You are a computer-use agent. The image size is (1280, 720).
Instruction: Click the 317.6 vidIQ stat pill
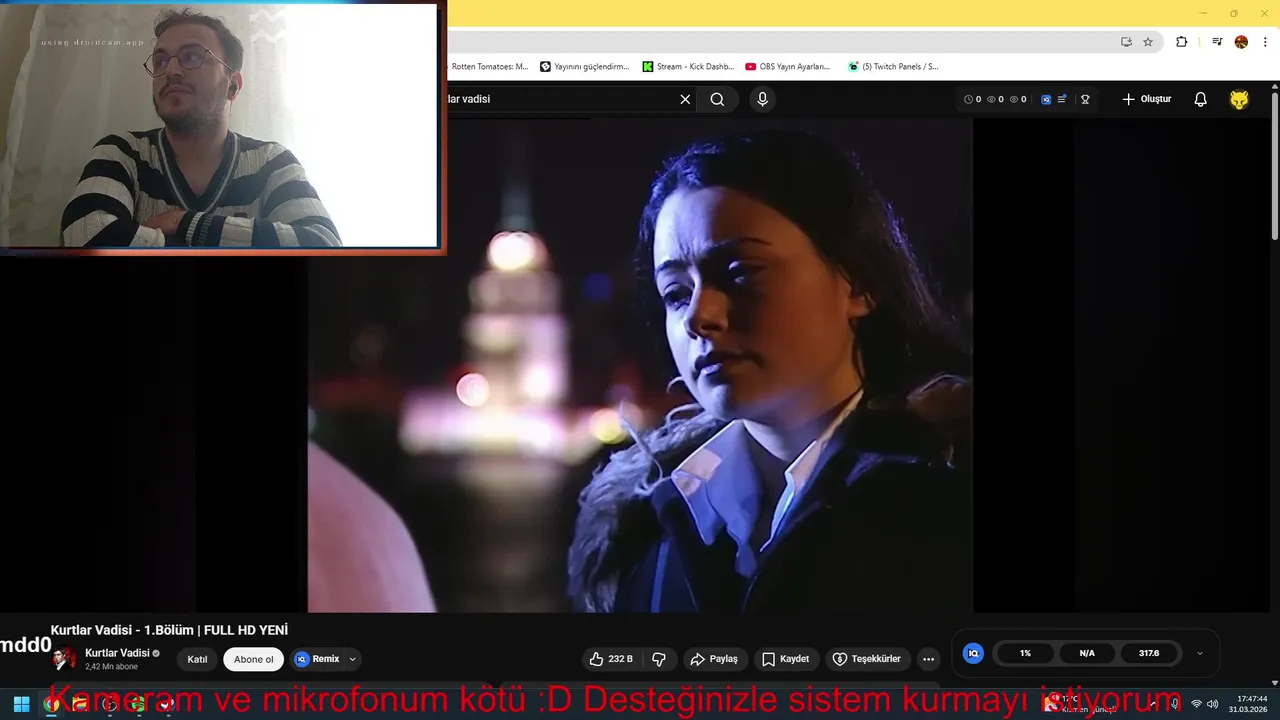[1149, 653]
